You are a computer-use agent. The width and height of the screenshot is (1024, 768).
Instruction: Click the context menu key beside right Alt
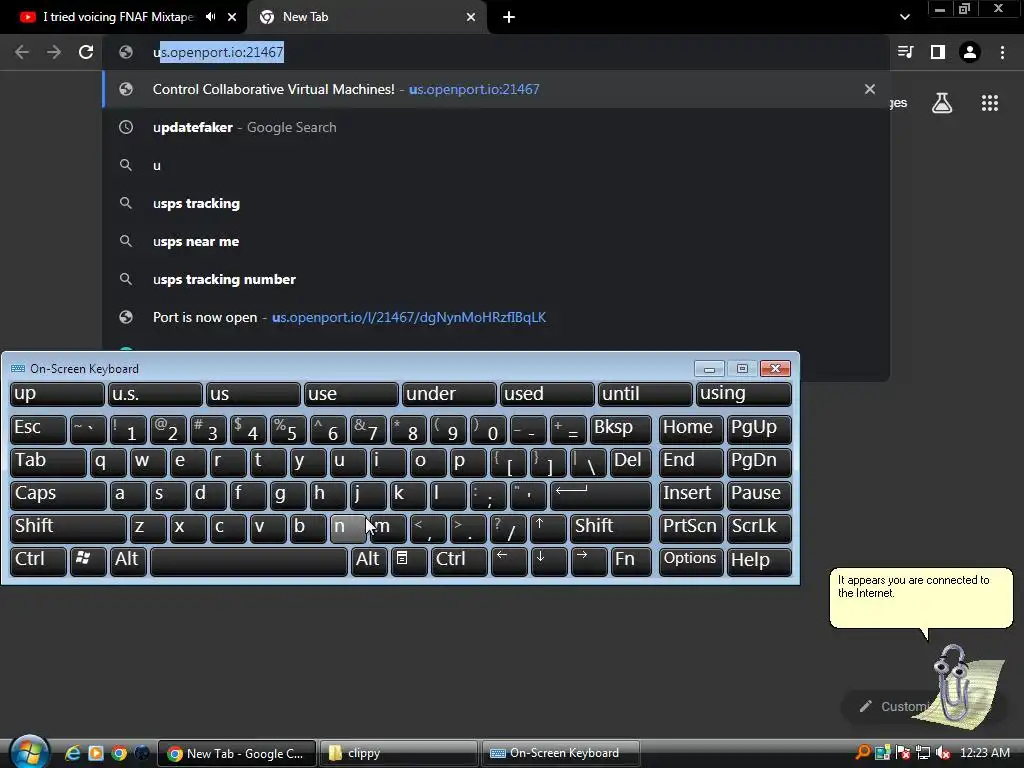tap(409, 561)
